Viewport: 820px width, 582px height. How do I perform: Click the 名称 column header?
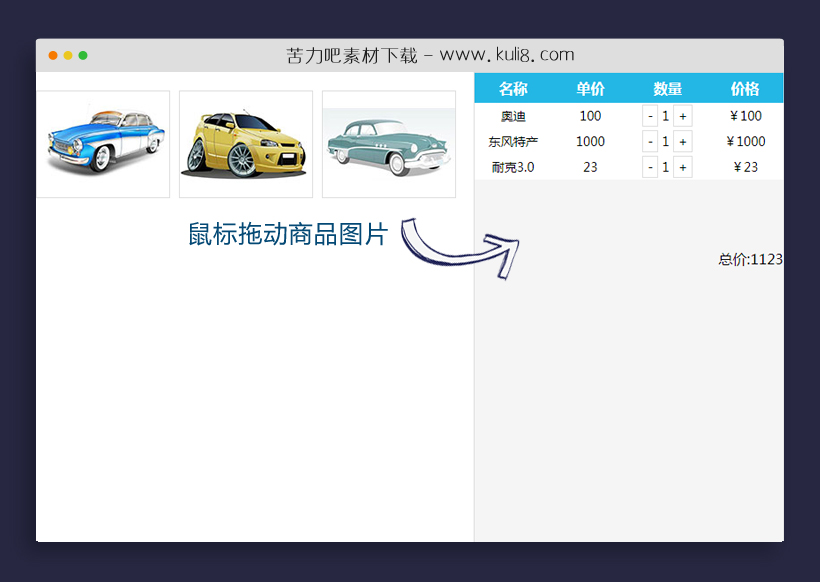(513, 89)
